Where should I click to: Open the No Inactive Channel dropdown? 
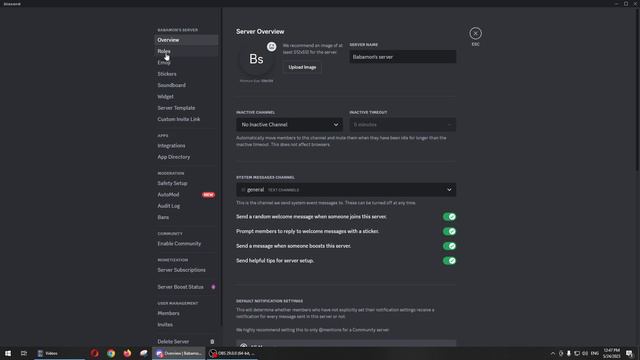coord(289,124)
